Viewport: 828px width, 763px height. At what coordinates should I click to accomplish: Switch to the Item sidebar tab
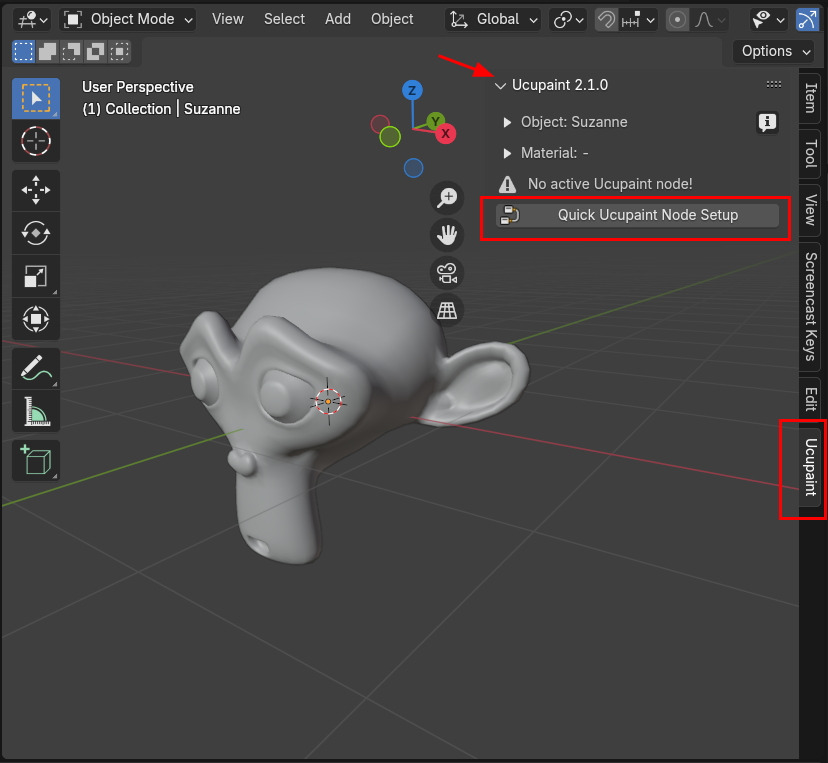[810, 98]
